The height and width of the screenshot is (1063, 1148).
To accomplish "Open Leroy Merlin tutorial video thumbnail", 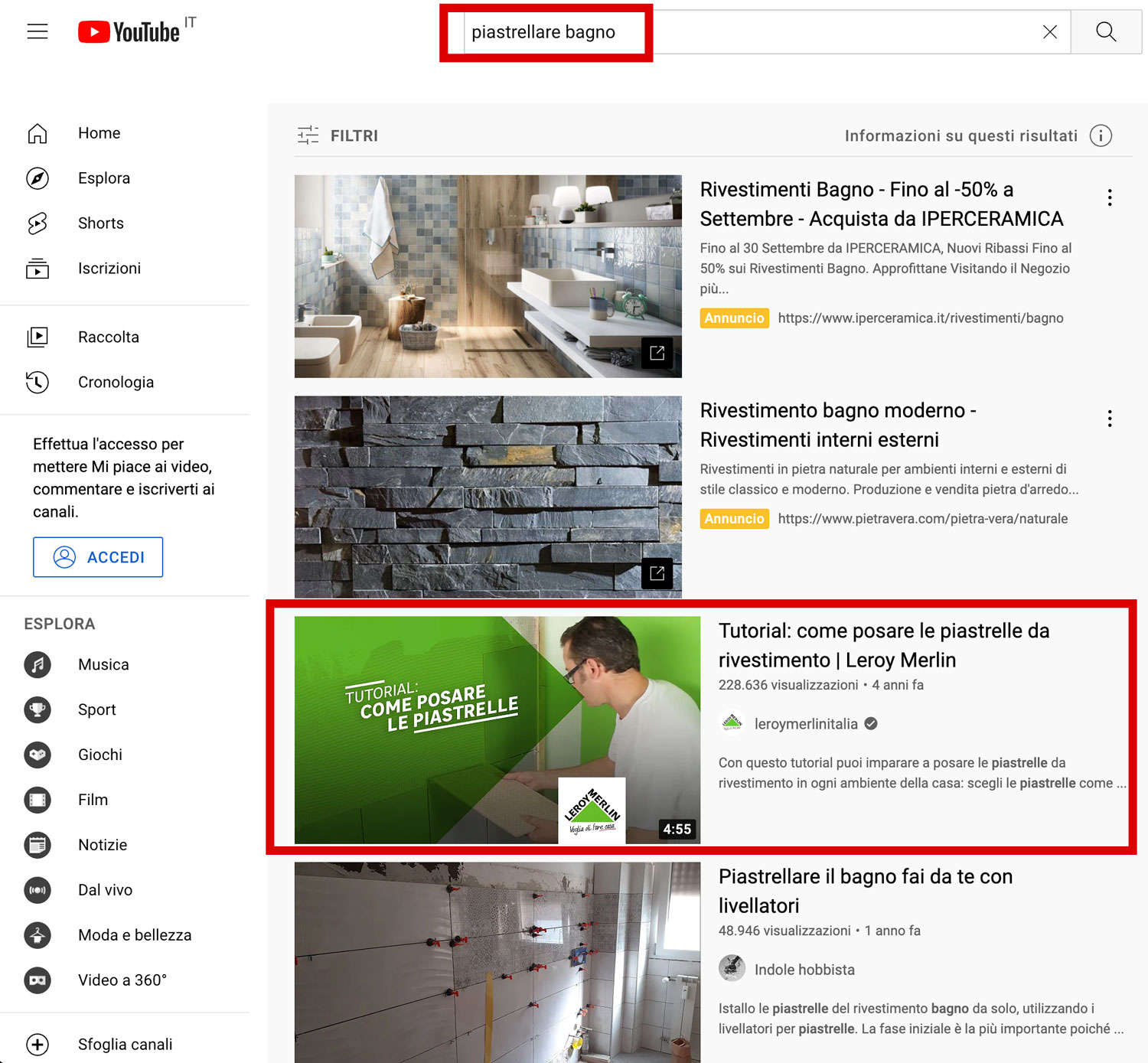I will point(497,730).
